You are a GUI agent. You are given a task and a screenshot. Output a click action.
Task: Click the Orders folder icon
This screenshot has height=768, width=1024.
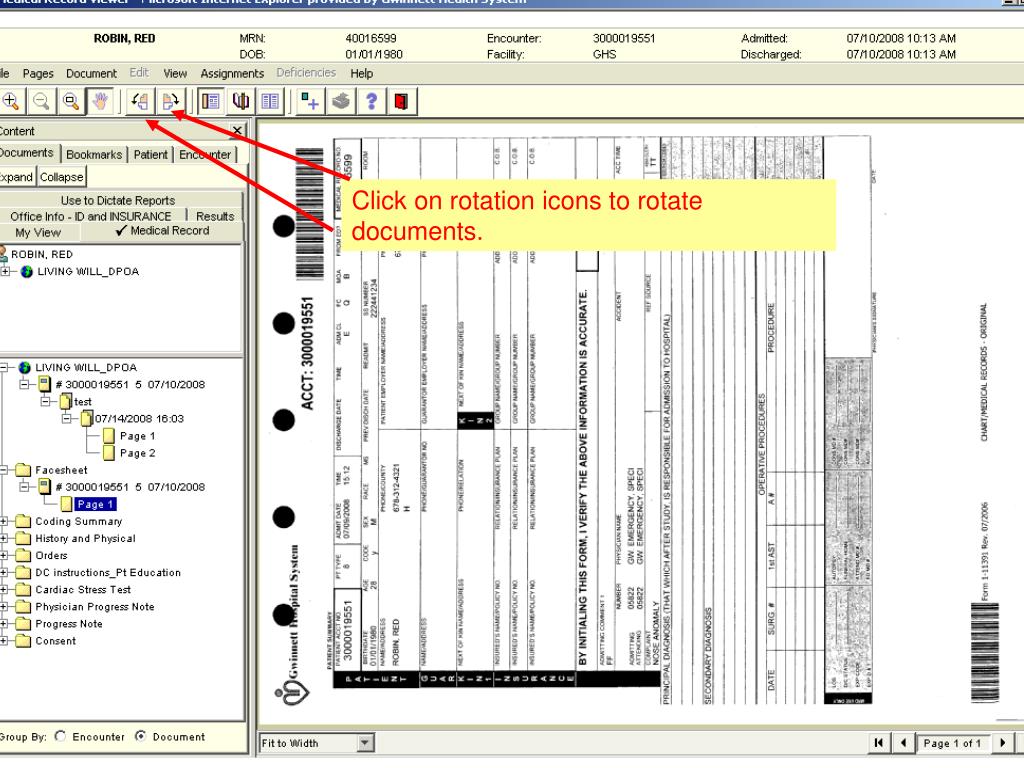[24, 556]
